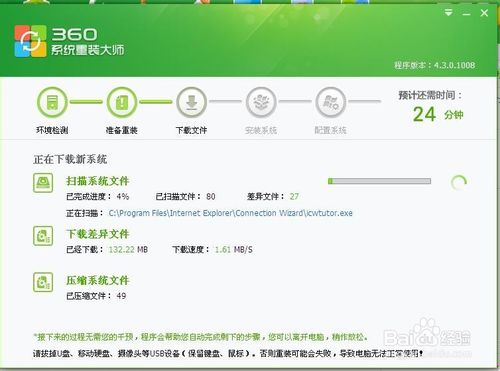Click the 扫描系统文件 disk icon

pos(43,183)
